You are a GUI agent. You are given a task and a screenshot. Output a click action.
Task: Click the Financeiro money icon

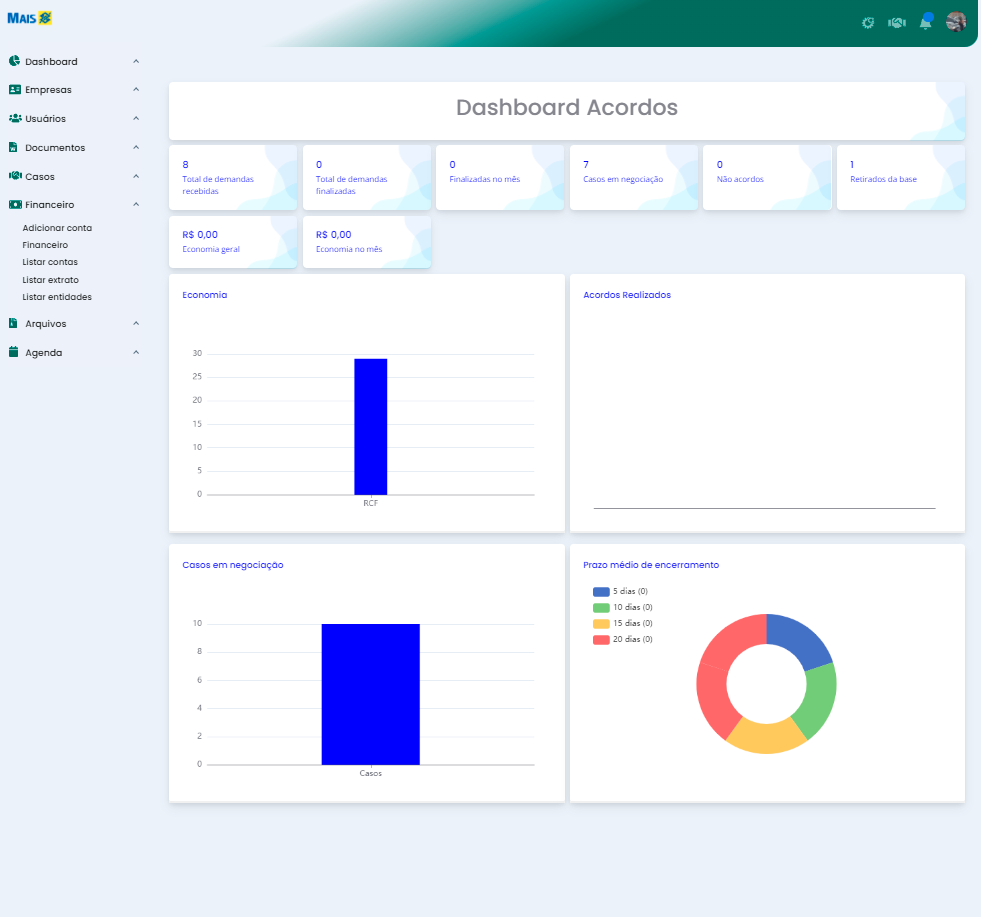point(13,204)
